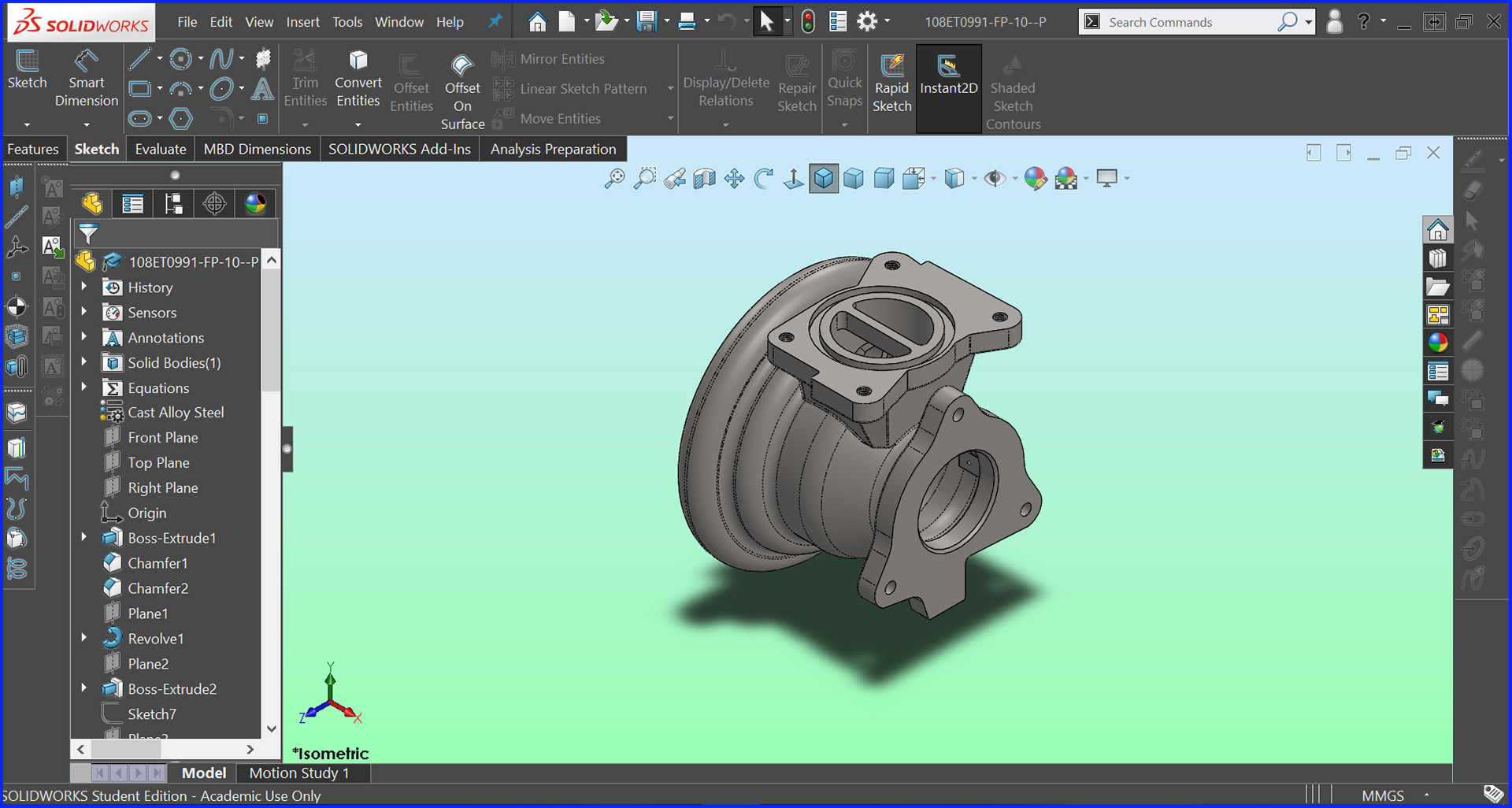Viewport: 1512px width, 808px height.
Task: Open the SOLIDWORKS Add-Ins tab
Action: coord(399,149)
